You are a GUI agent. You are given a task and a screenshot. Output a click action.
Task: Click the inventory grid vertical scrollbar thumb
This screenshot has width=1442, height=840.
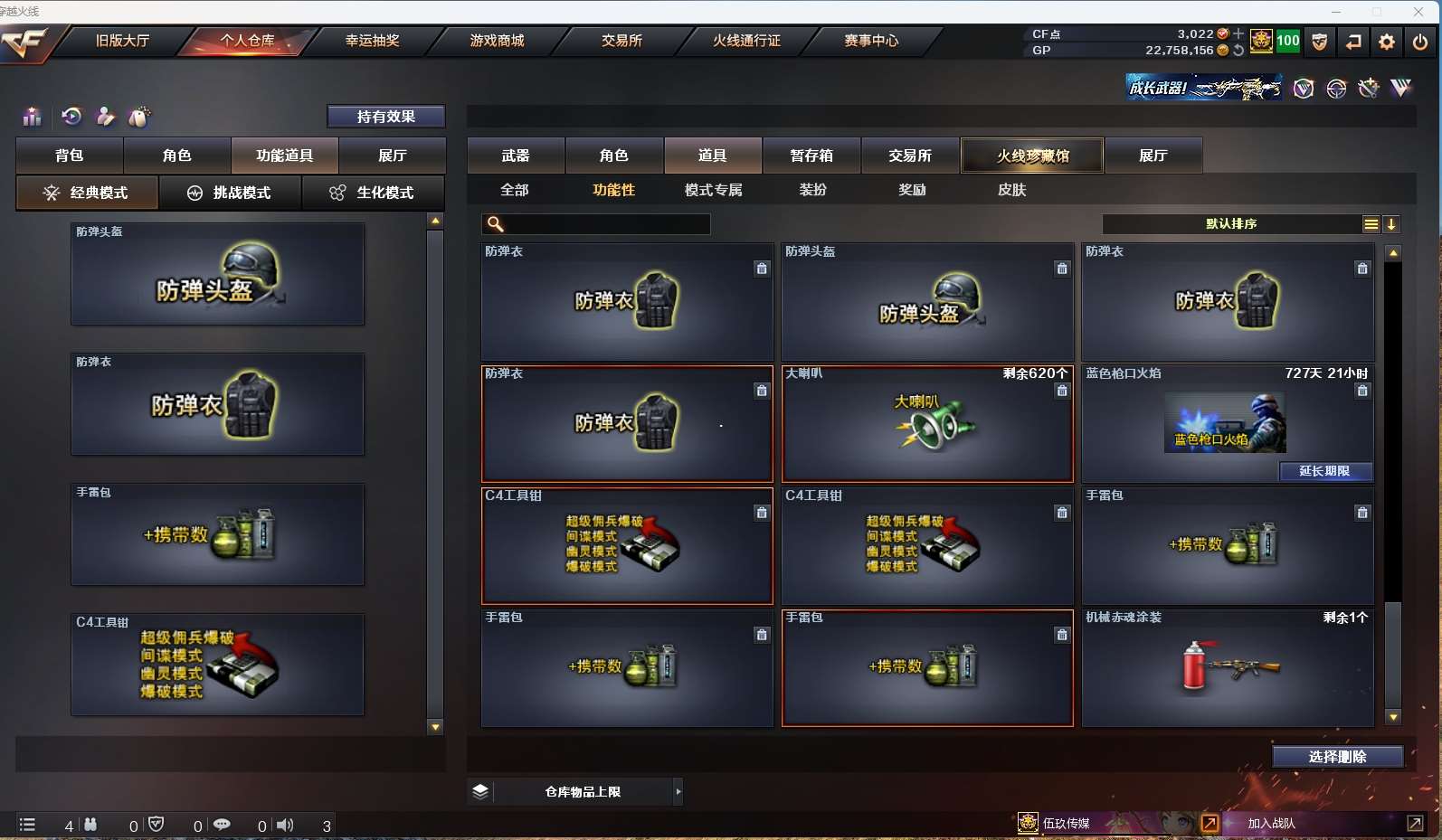pyautogui.click(x=1393, y=655)
